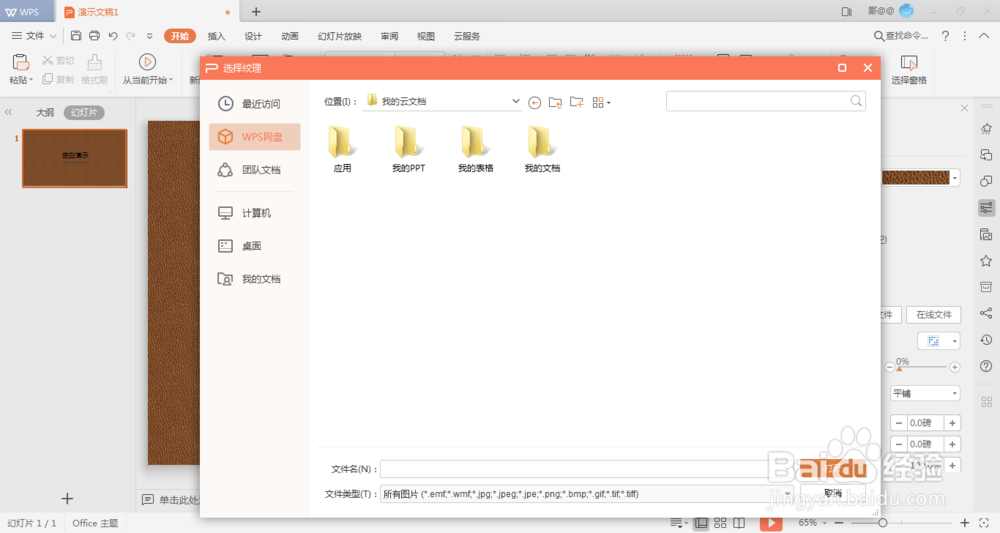Open the 平铺 placement dropdown
The height and width of the screenshot is (533, 1000).
(925, 393)
